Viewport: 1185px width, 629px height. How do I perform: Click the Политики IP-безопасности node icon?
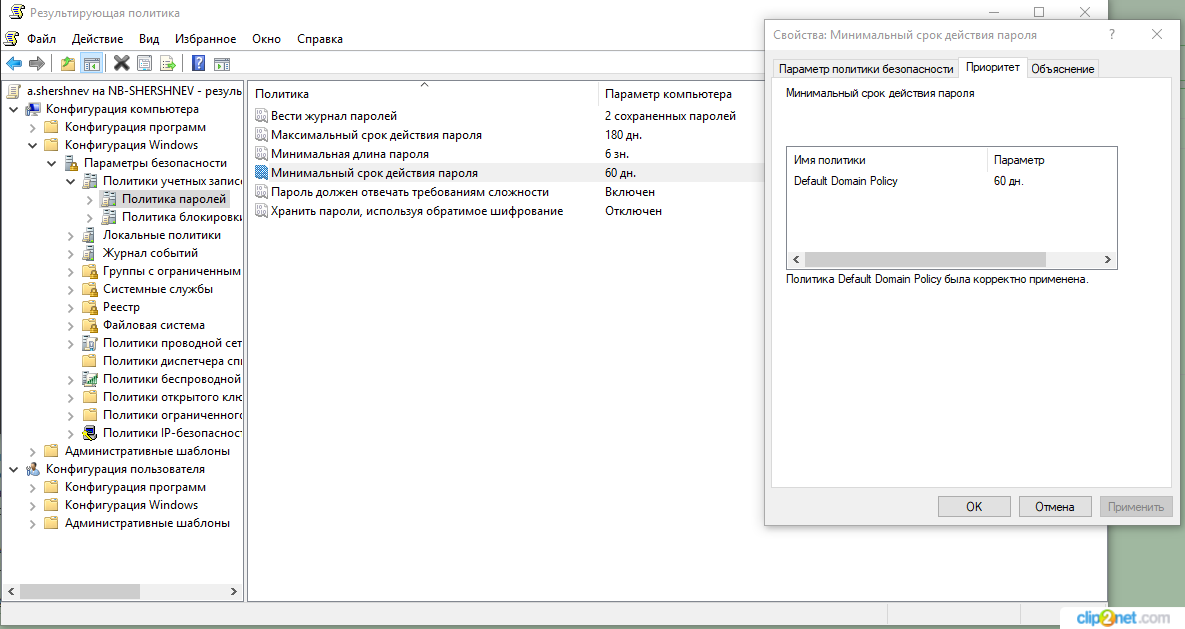tap(90, 433)
